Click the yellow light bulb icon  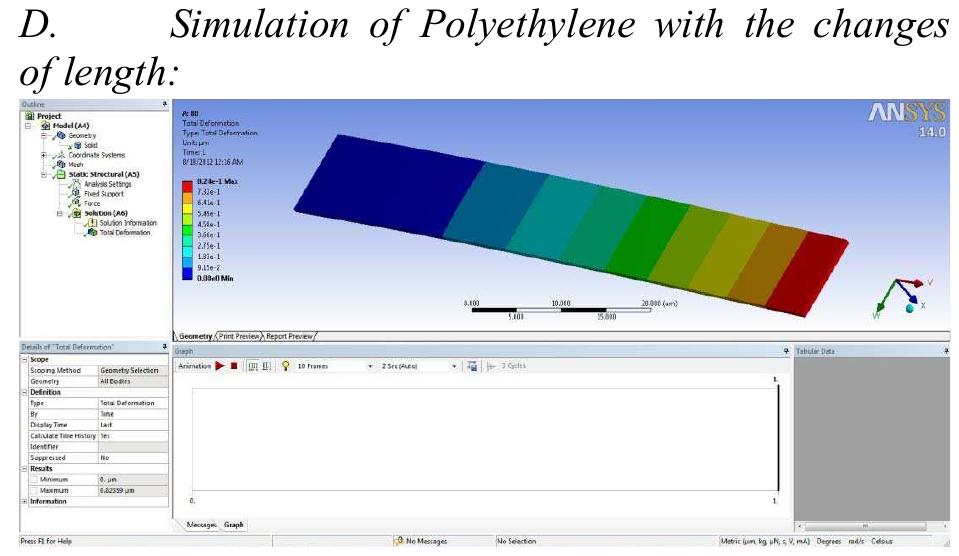tap(285, 366)
